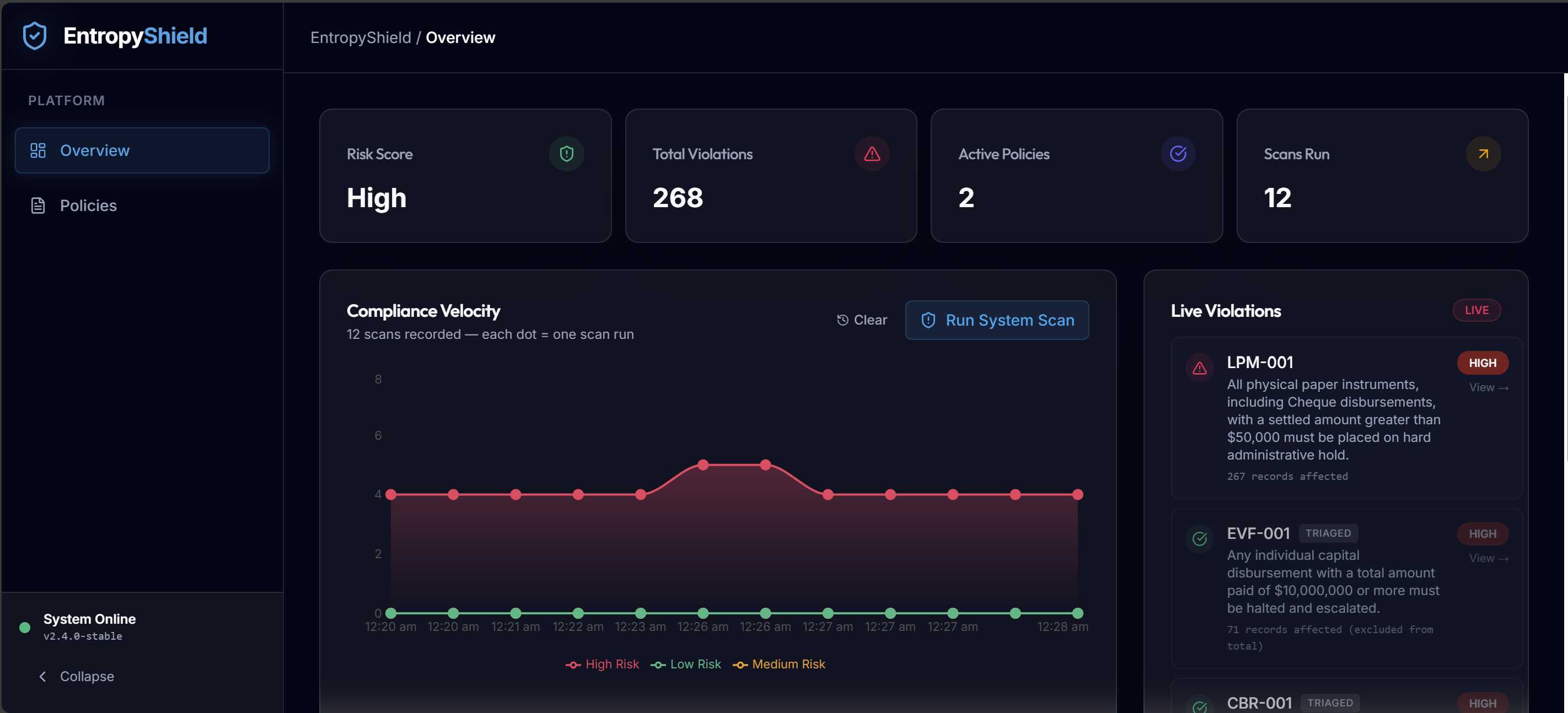This screenshot has width=1568, height=713.
Task: Open the Risk Score card
Action: [465, 176]
